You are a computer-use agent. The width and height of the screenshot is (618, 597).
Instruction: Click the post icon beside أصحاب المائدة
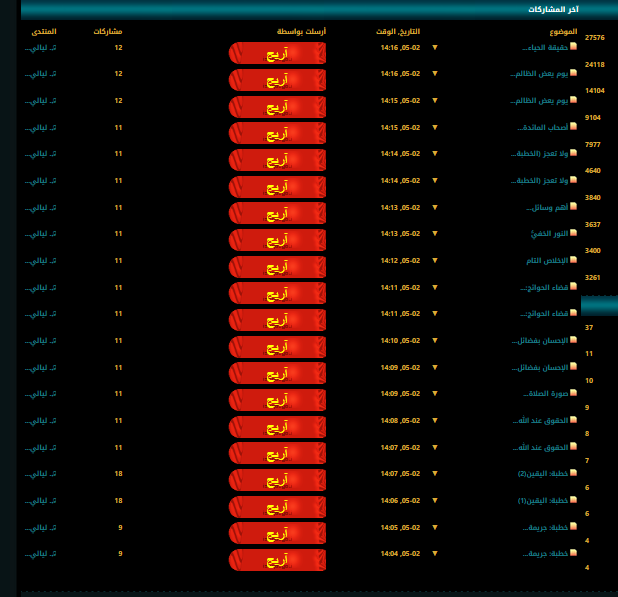point(574,127)
